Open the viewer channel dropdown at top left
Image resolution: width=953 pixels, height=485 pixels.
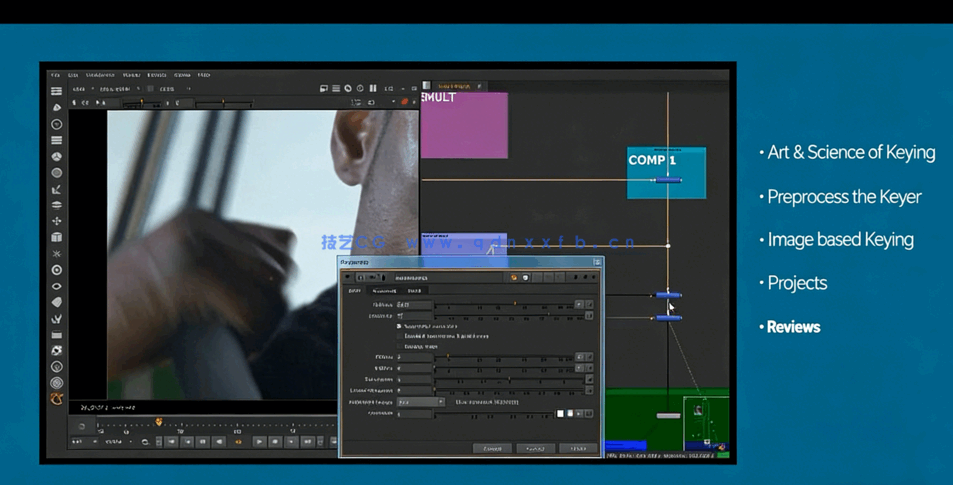point(82,89)
